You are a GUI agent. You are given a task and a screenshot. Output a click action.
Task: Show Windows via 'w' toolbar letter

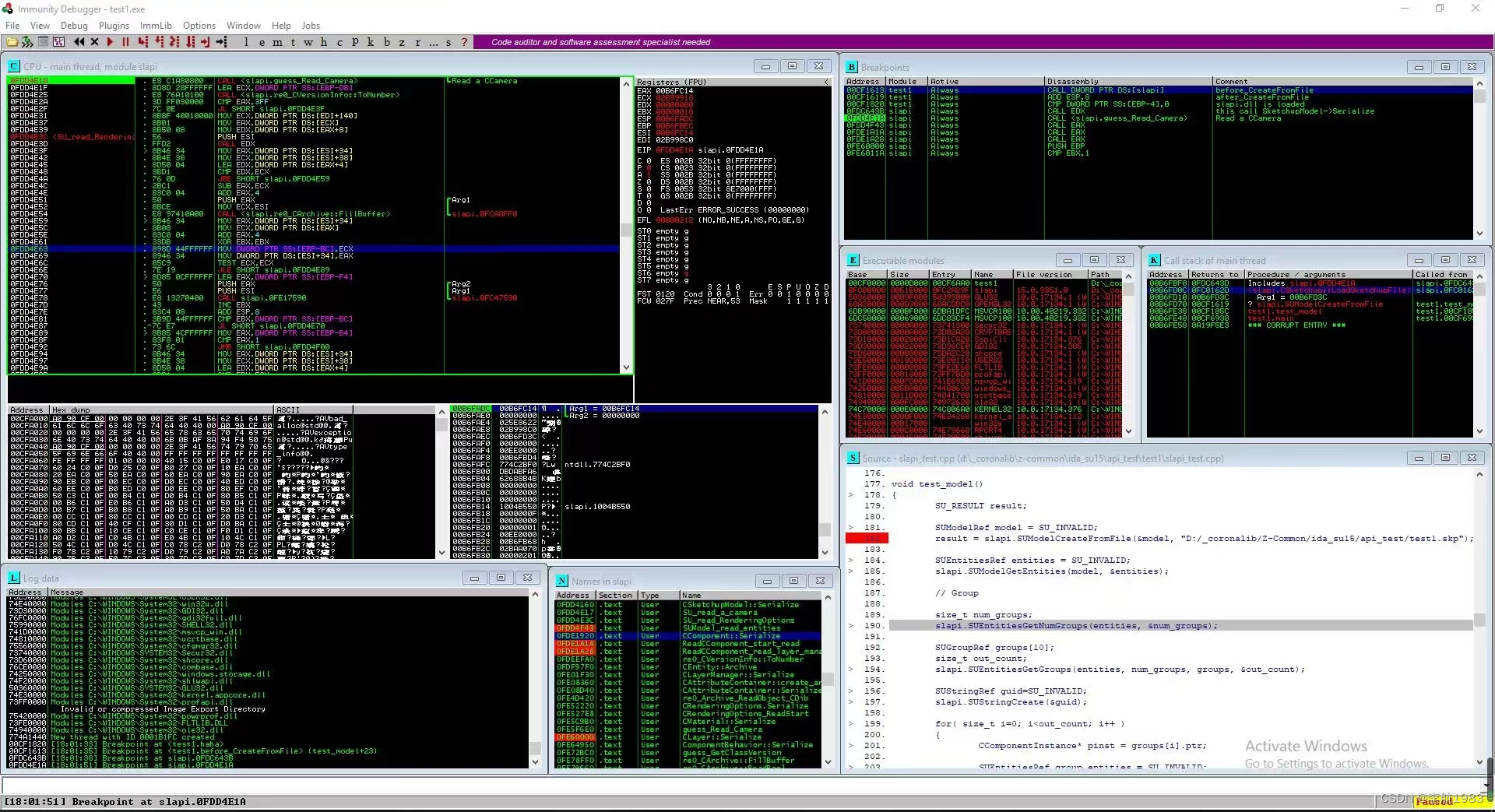[x=308, y=42]
